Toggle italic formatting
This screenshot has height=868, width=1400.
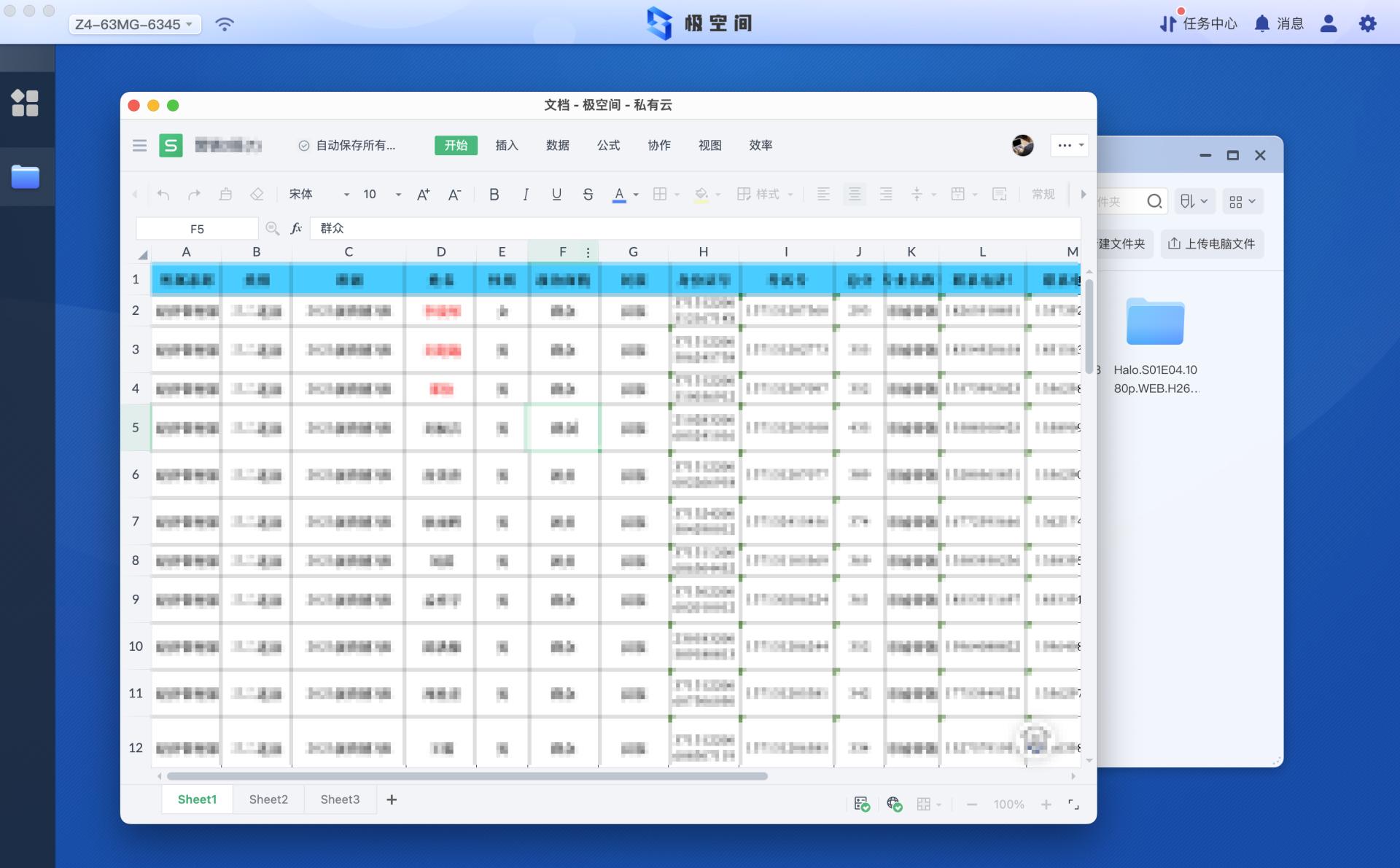(x=525, y=195)
